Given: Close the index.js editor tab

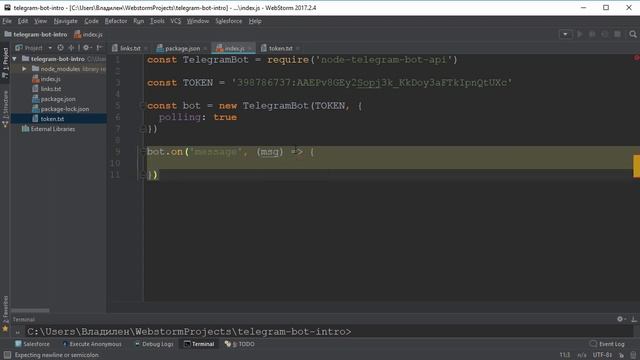Looking at the screenshot, I should coord(250,49).
